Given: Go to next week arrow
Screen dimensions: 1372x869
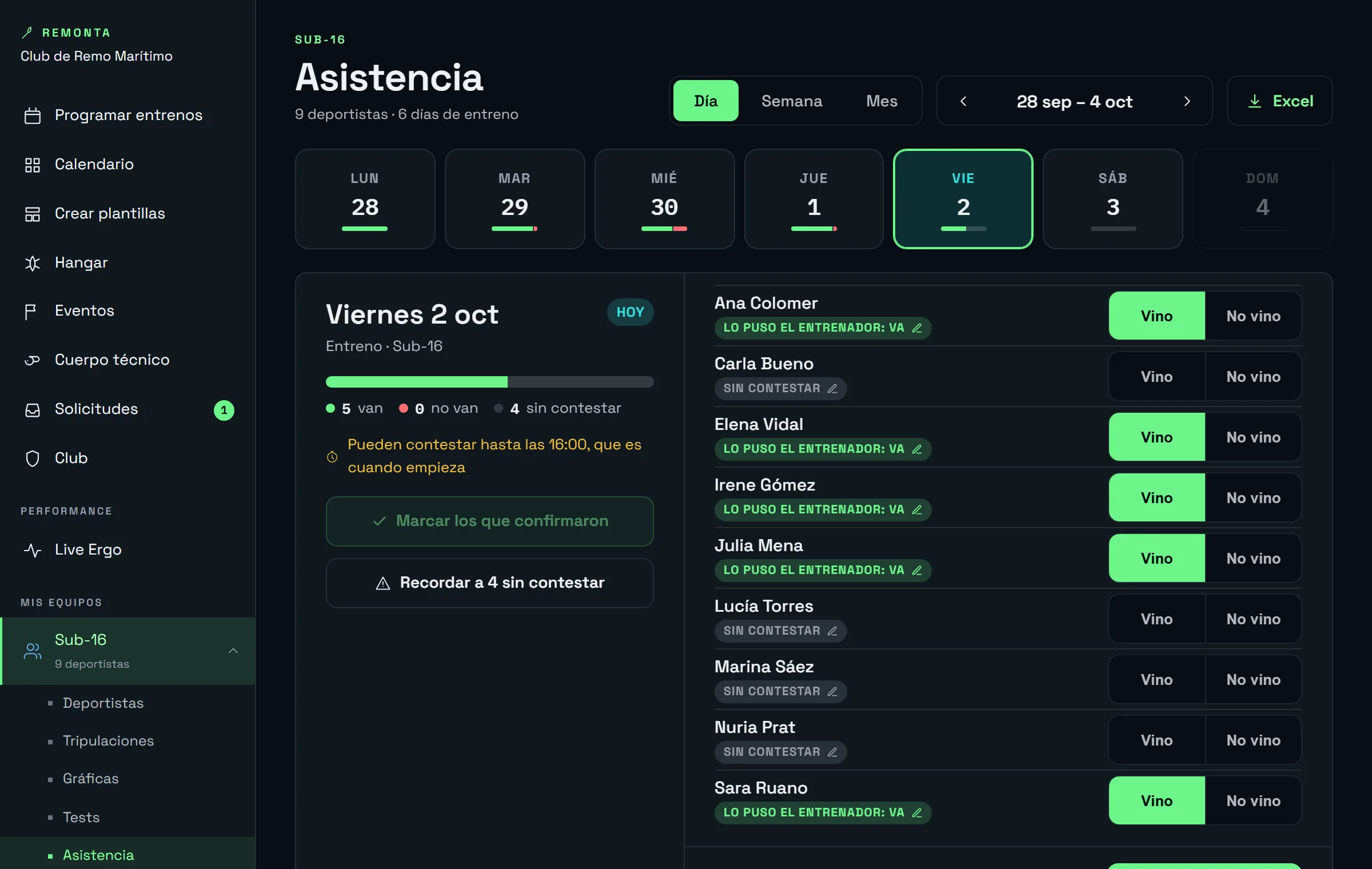Looking at the screenshot, I should [x=1187, y=101].
